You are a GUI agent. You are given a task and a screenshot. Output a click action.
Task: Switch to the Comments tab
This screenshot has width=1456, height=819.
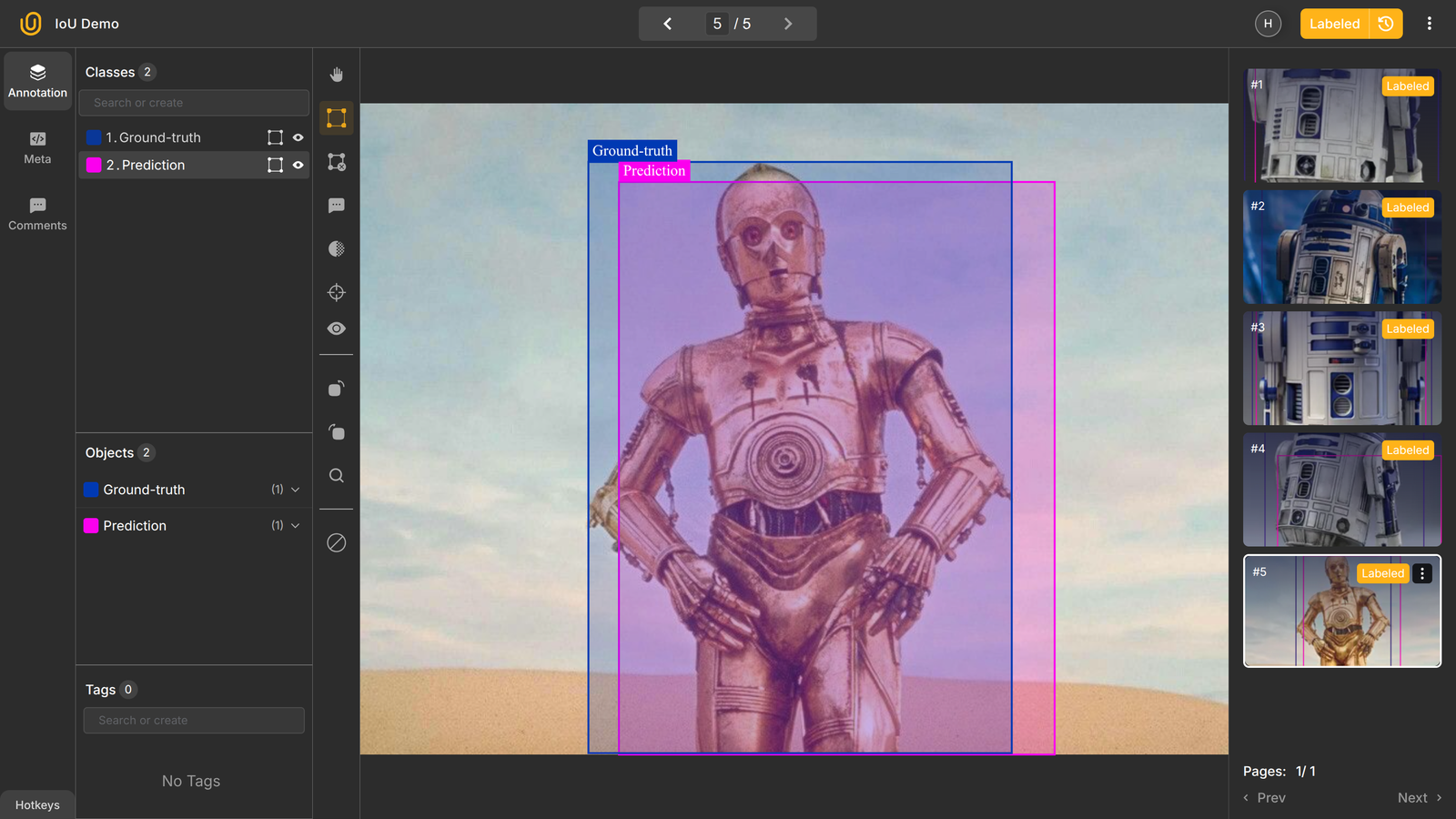(x=37, y=214)
